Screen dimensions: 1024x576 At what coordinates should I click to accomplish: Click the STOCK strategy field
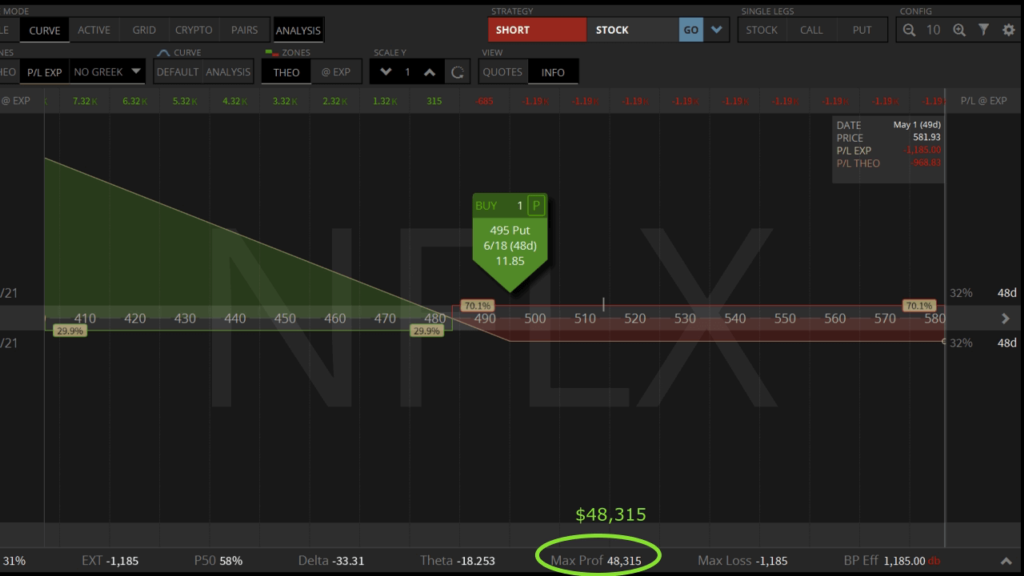(x=632, y=30)
